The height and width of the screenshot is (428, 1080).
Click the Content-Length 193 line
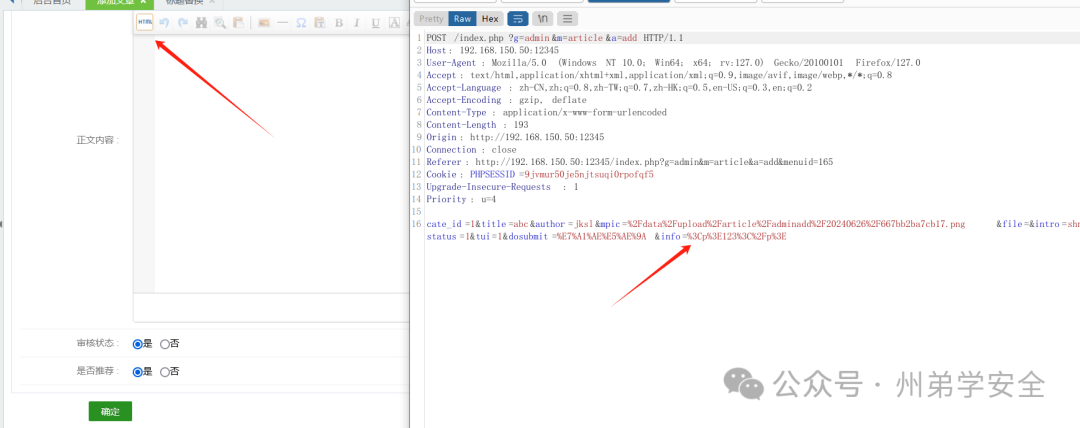coord(477,125)
